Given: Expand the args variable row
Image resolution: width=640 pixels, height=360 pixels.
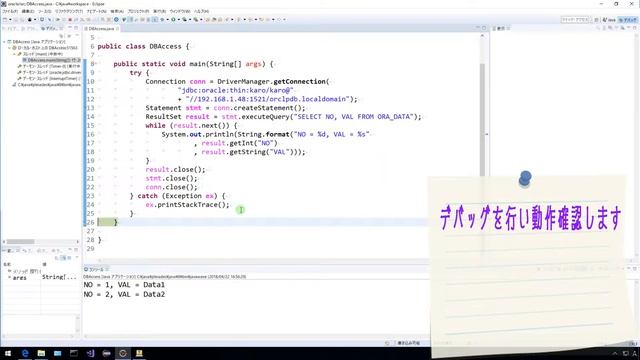Looking at the screenshot, I should click(x=9, y=278).
